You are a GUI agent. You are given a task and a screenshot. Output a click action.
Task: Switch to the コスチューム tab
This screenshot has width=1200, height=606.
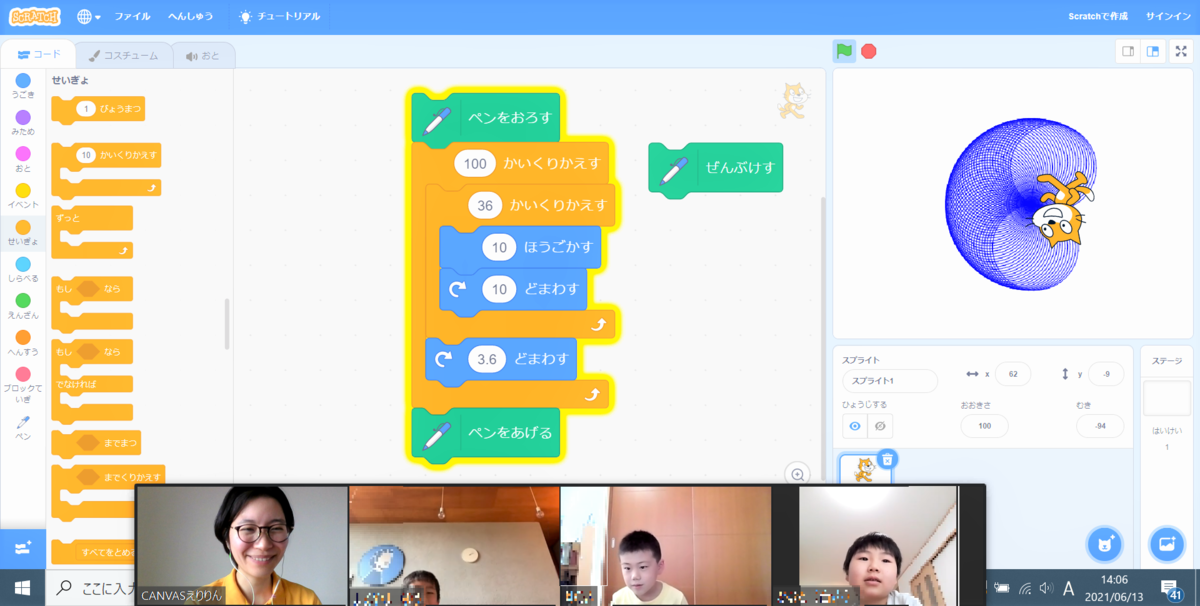pyautogui.click(x=122, y=56)
